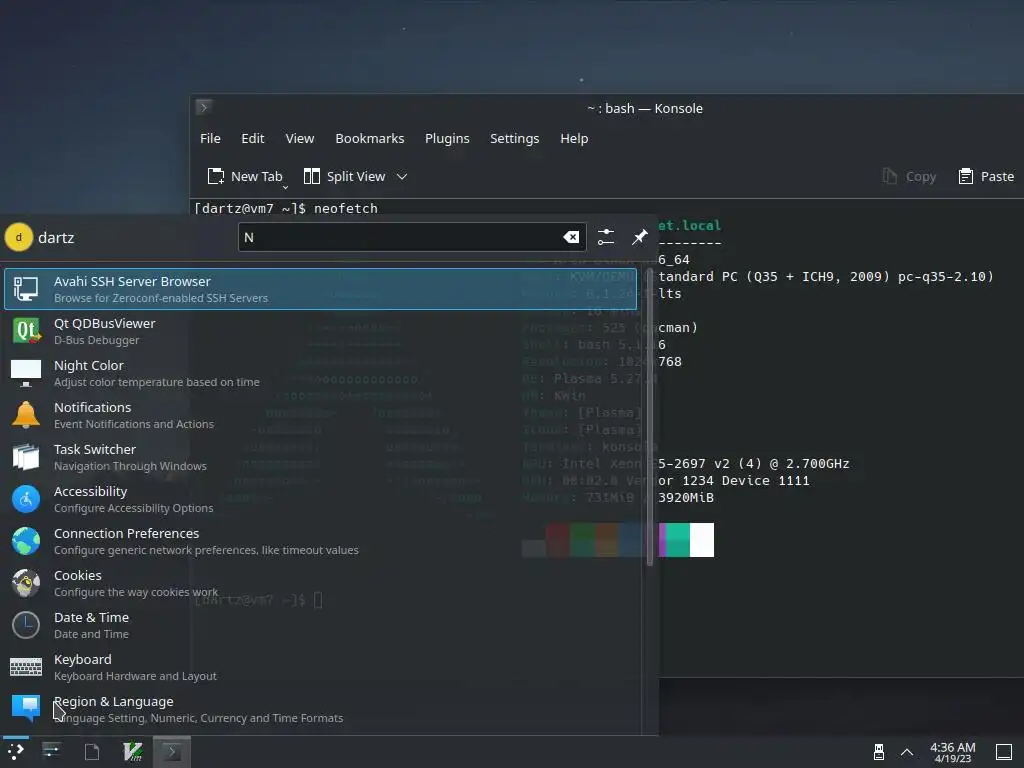This screenshot has width=1024, height=768.
Task: Open the Edit menu in Konsole
Action: pyautogui.click(x=253, y=138)
